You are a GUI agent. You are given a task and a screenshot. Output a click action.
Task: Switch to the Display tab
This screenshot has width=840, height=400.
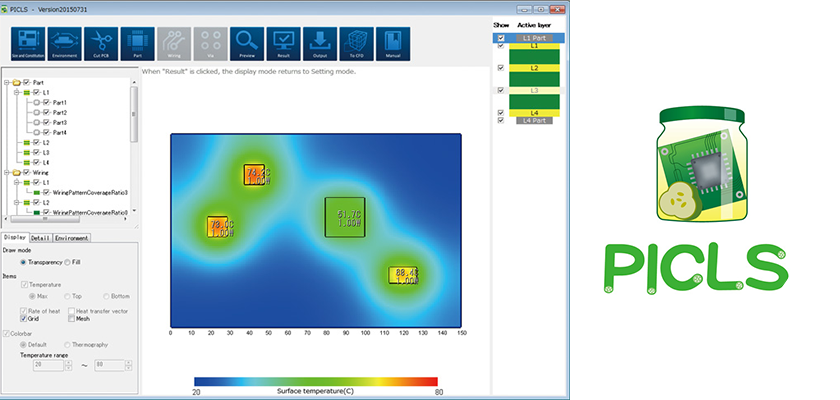[x=14, y=237]
